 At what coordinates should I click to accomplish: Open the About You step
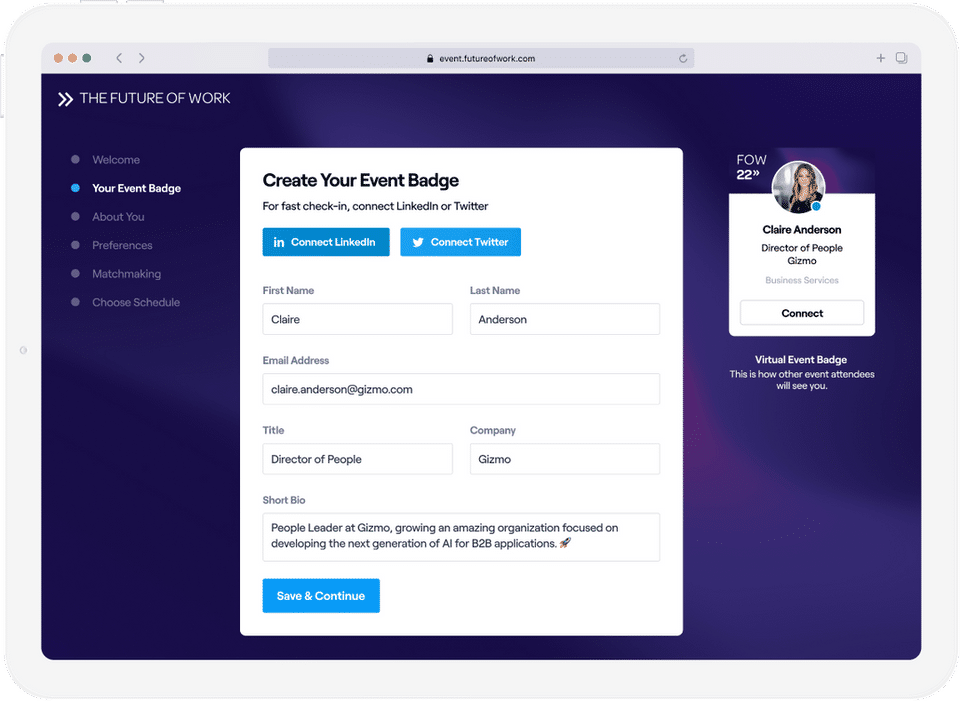[118, 217]
